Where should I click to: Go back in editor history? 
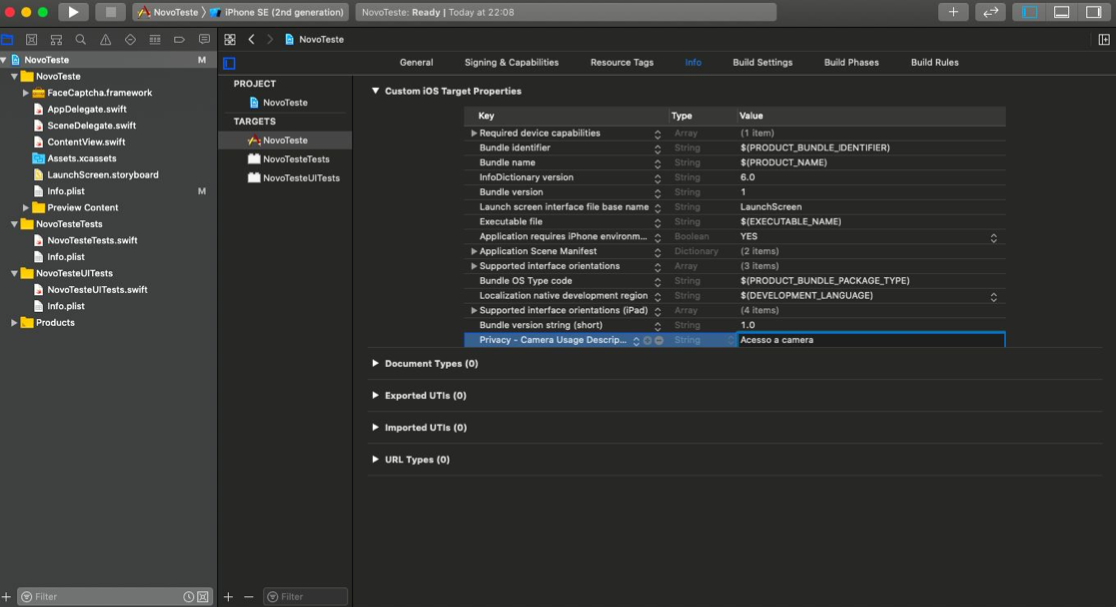(251, 40)
